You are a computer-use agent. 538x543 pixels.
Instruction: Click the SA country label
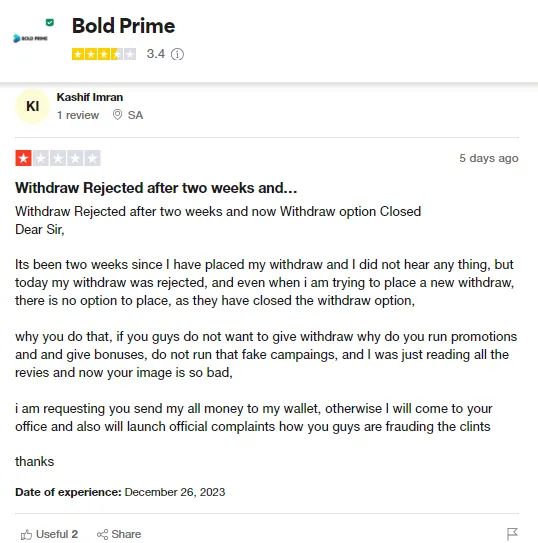pyautogui.click(x=135, y=115)
